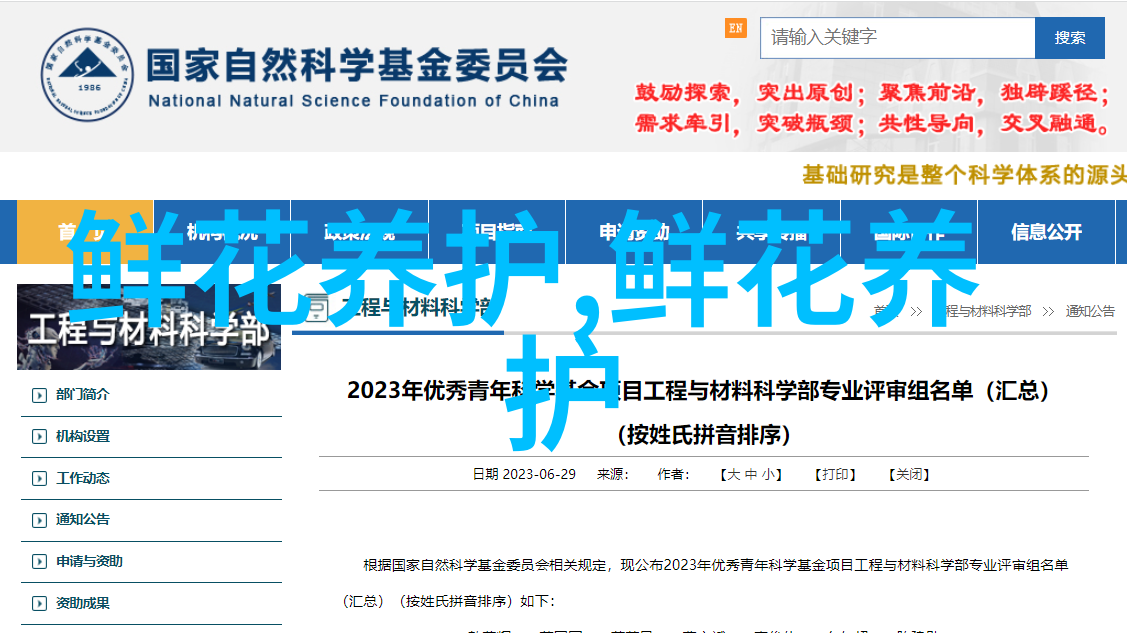The width and height of the screenshot is (1127, 633).
Task: Set font size to 中
Action: click(751, 475)
